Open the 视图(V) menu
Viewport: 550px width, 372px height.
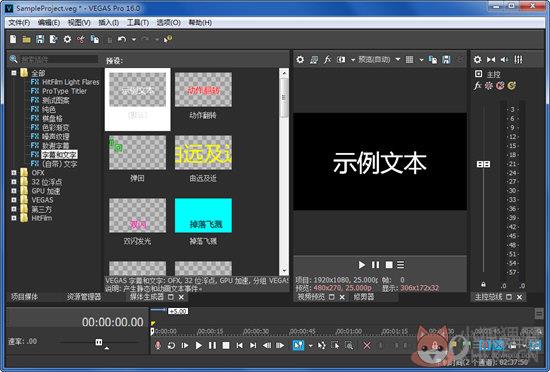pos(79,23)
